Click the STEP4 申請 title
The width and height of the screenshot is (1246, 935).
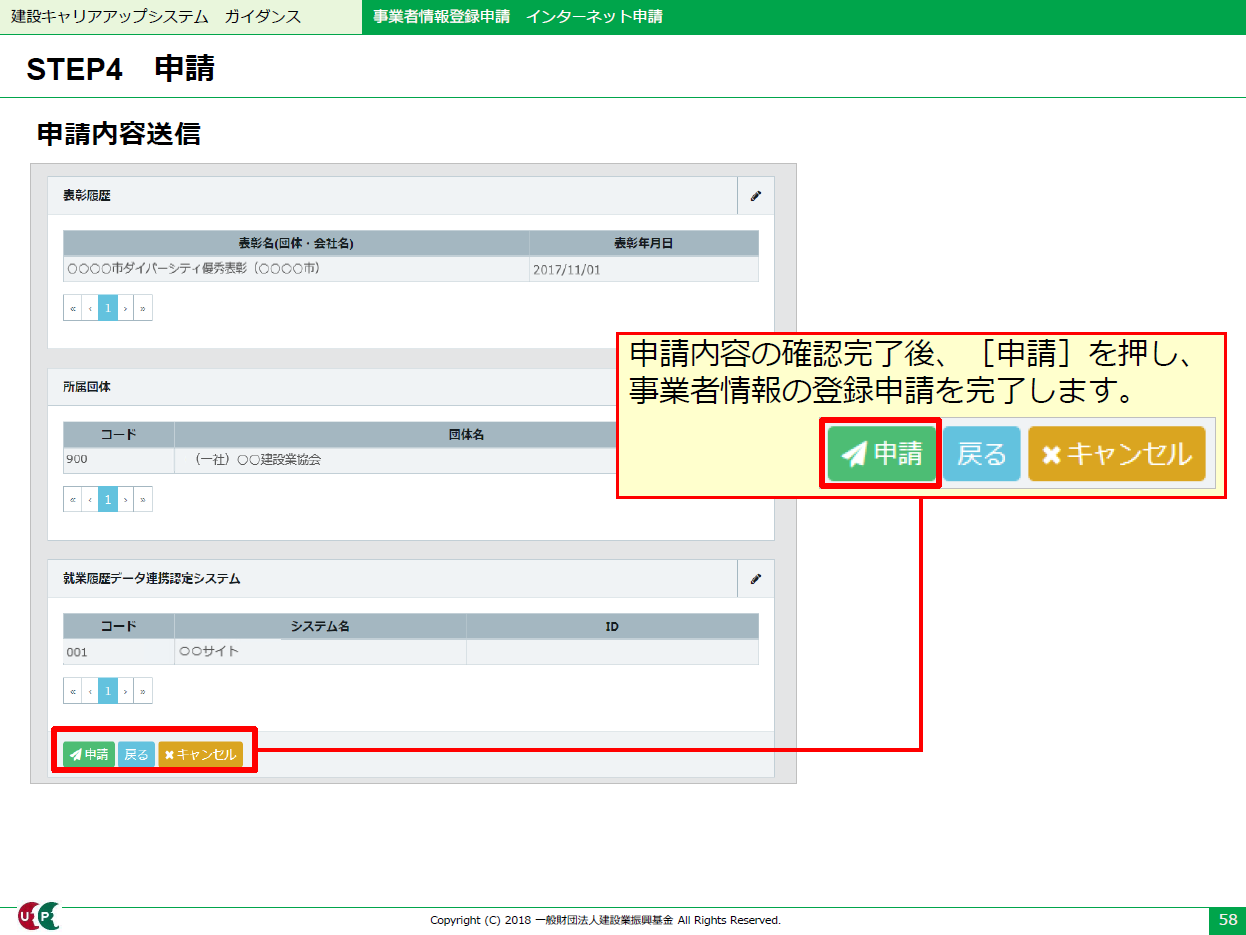tap(121, 68)
